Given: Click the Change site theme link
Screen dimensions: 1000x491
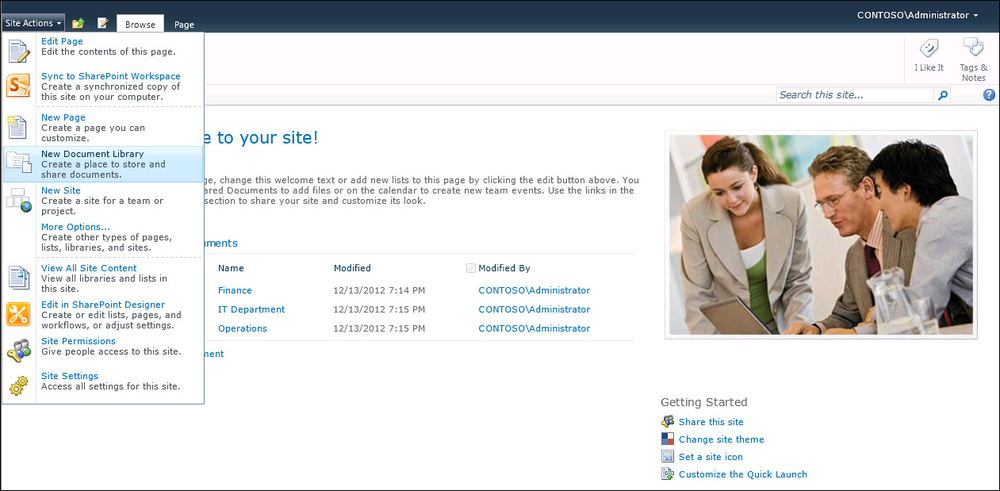Looking at the screenshot, I should pyautogui.click(x=721, y=439).
